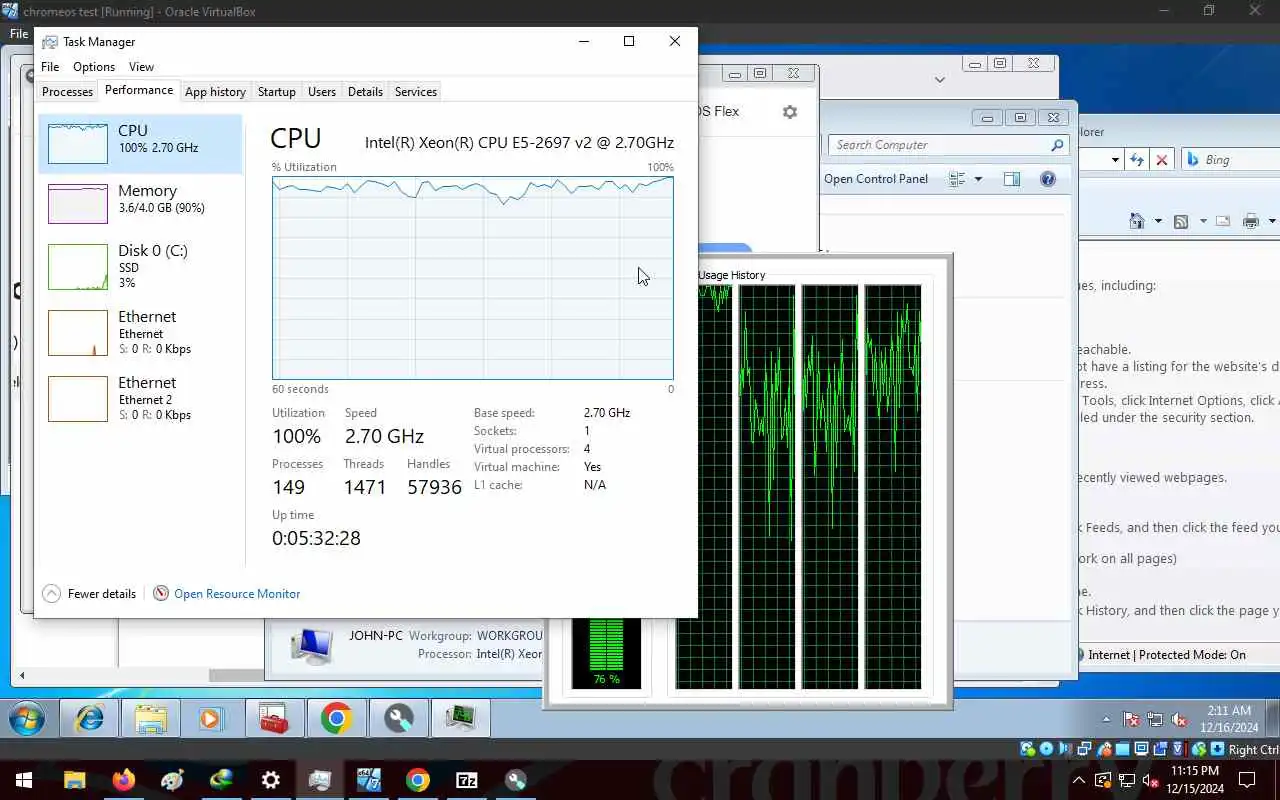Click the Resource Monitor gauge icon

161,593
